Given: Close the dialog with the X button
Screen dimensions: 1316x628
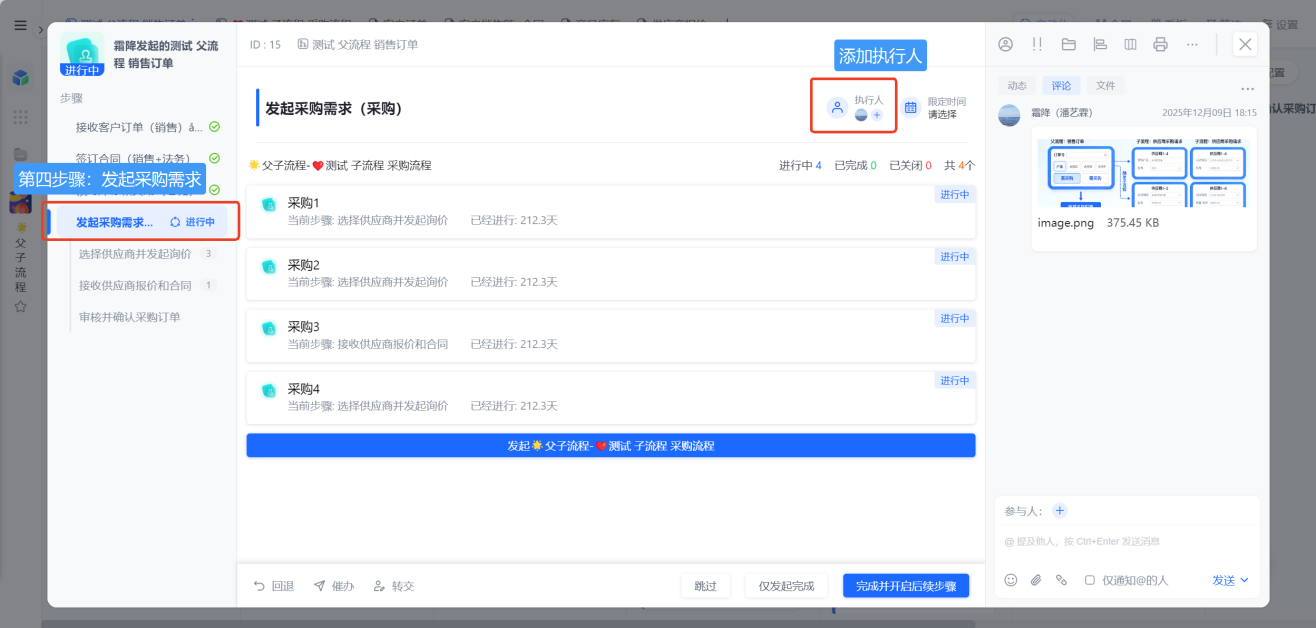Looking at the screenshot, I should [1244, 44].
